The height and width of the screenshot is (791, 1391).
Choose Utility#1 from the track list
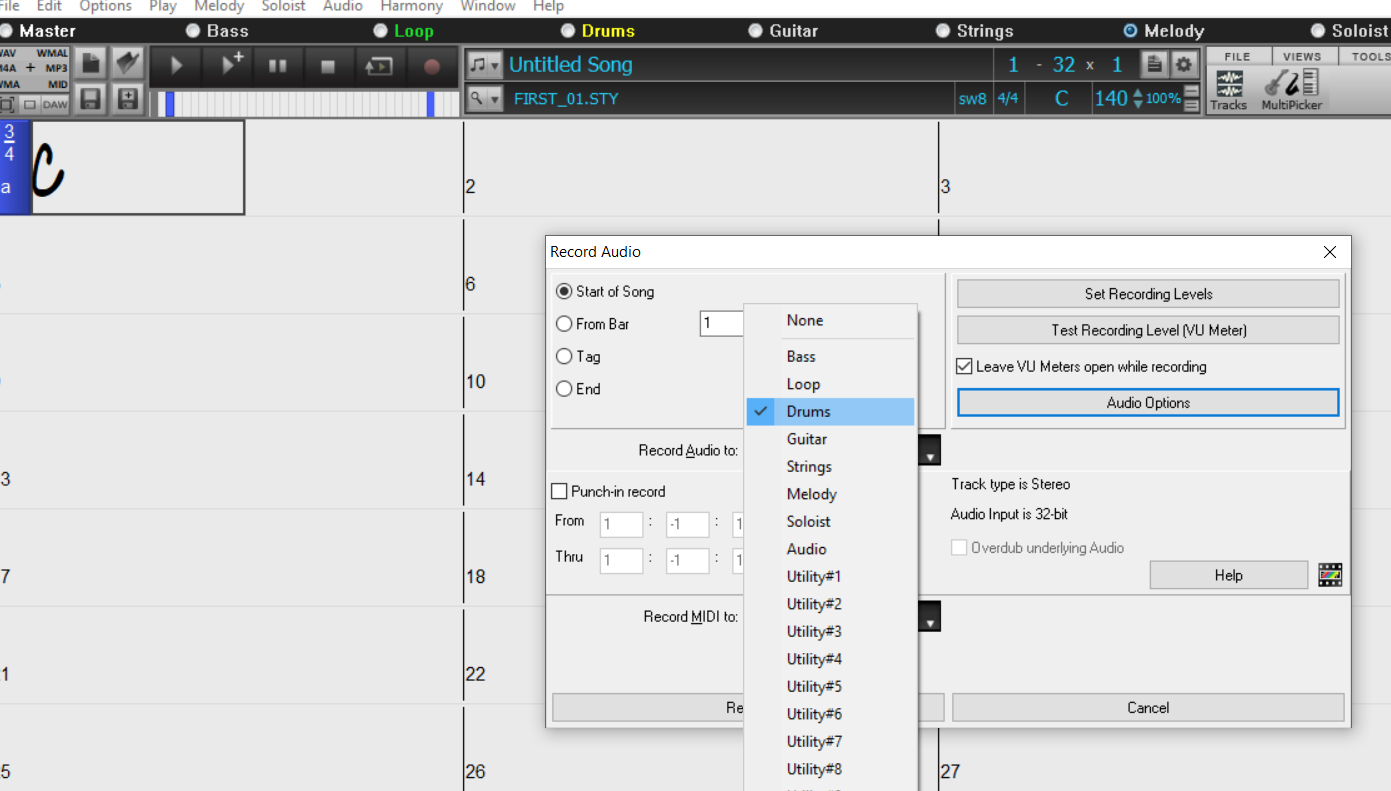click(x=831, y=577)
